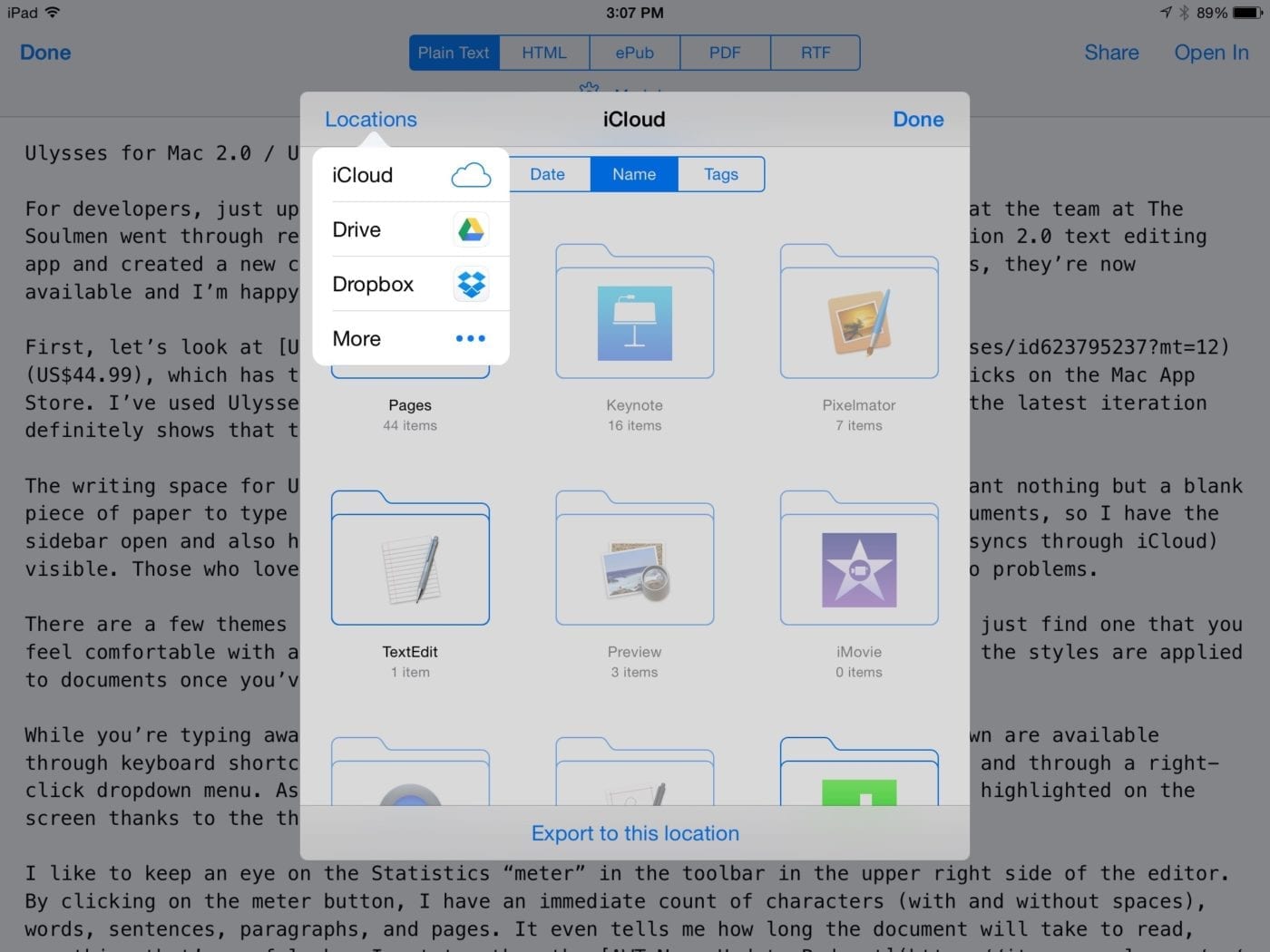Switch export format to ePub

pyautogui.click(x=634, y=53)
